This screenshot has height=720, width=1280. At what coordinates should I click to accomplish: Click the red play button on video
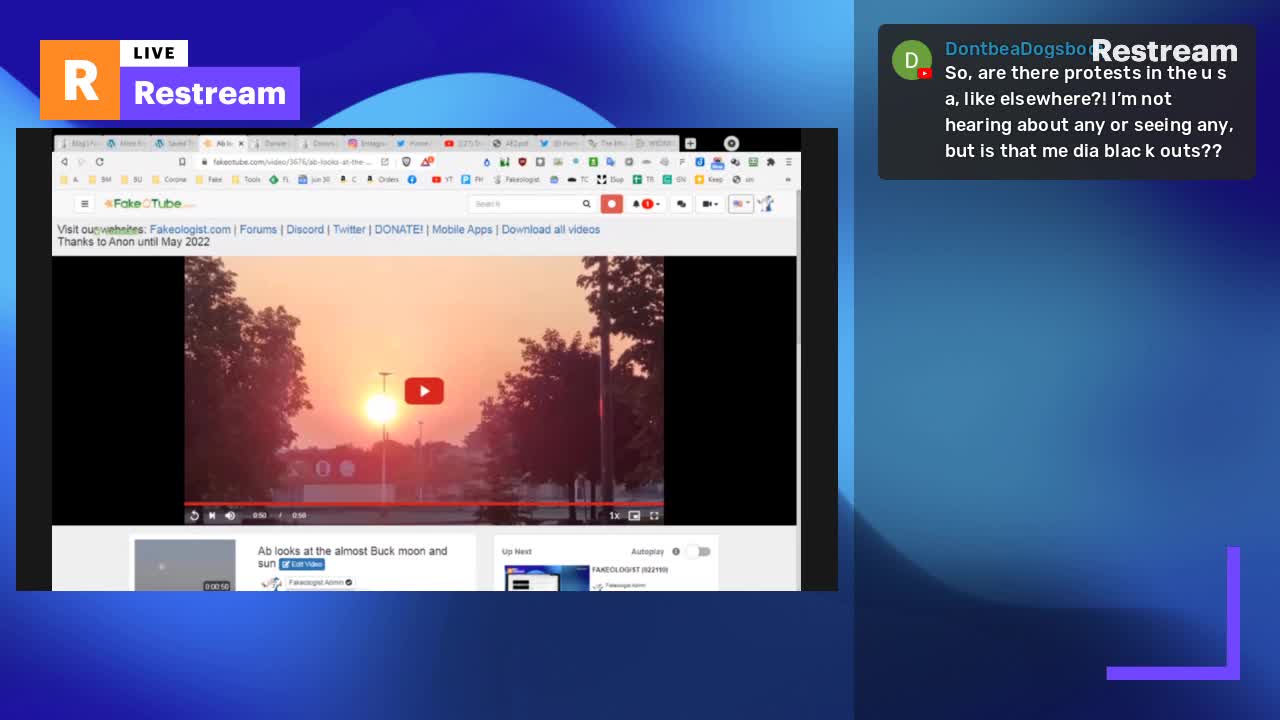coord(424,391)
